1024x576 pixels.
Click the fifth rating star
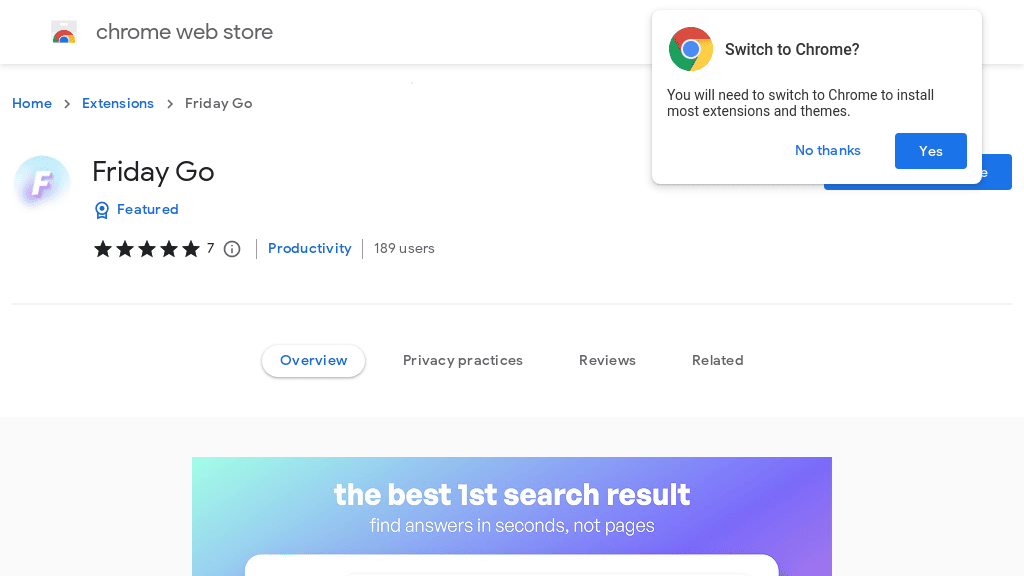(193, 248)
